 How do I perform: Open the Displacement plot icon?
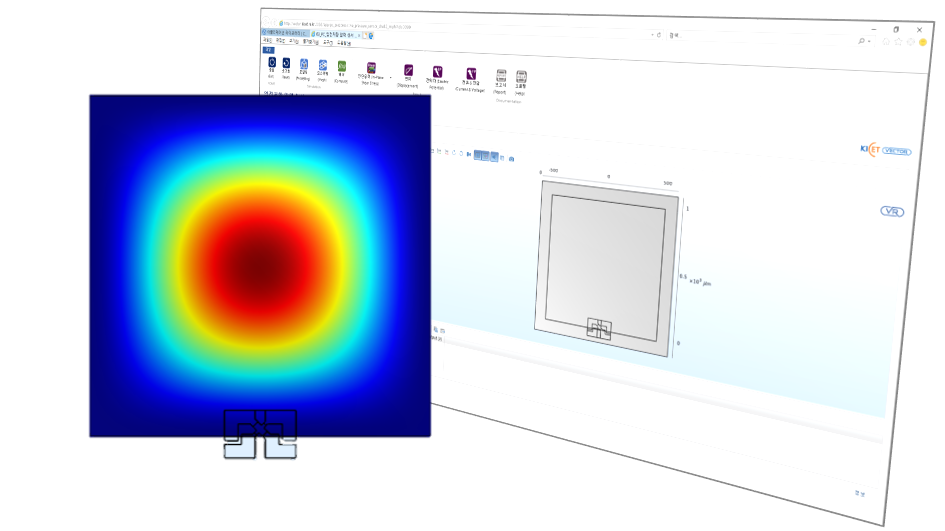pyautogui.click(x=408, y=71)
